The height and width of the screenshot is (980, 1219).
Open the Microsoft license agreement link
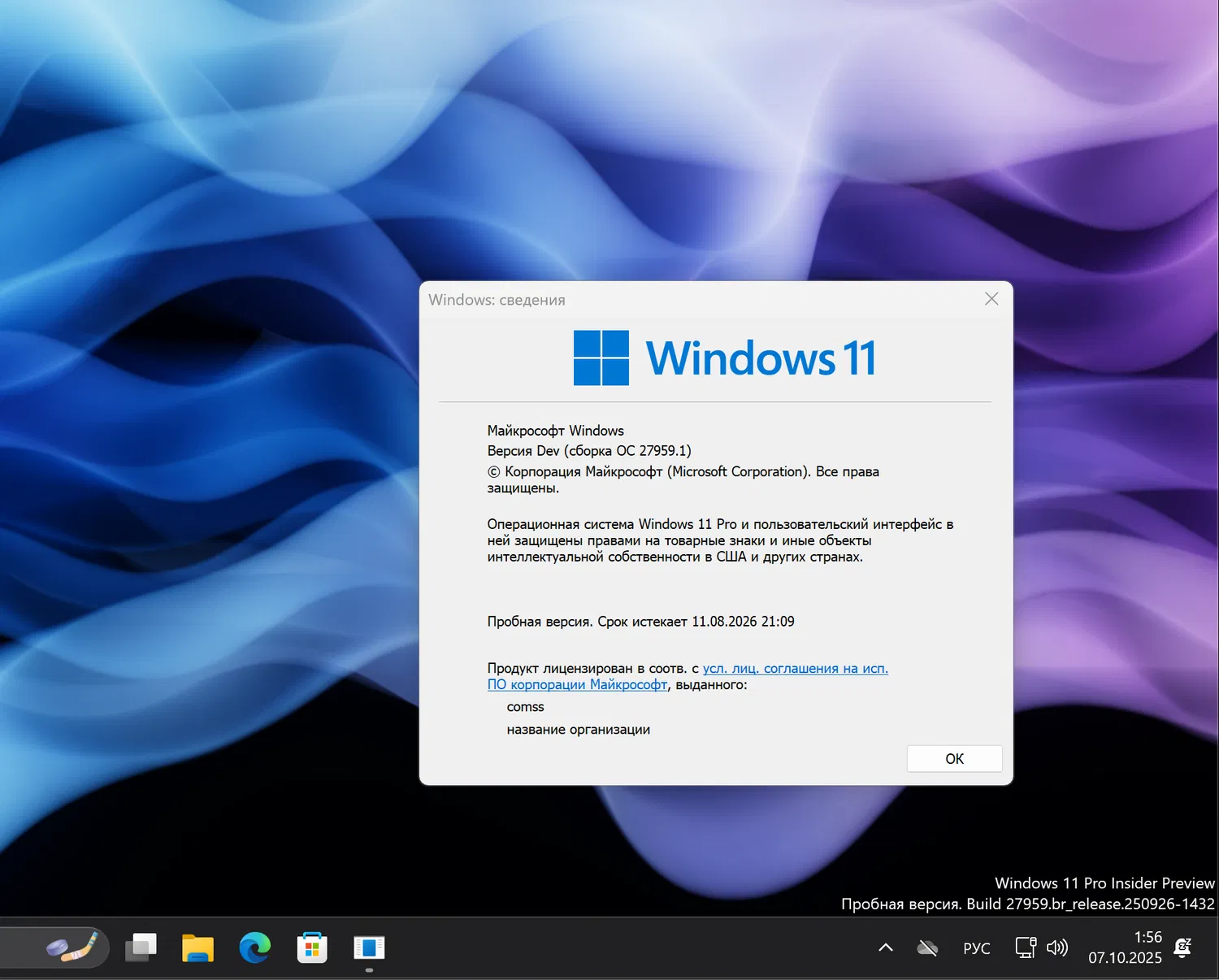coord(795,668)
